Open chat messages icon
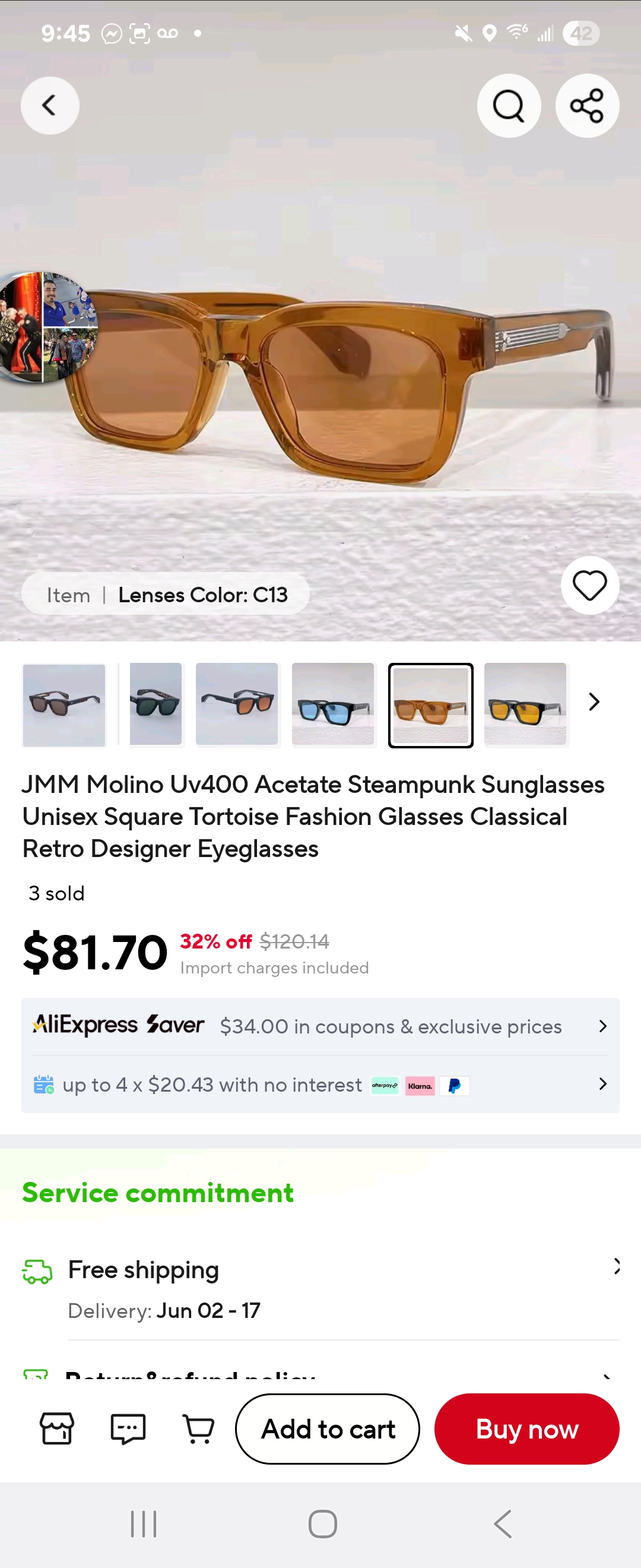The image size is (641, 1568). tap(128, 1428)
